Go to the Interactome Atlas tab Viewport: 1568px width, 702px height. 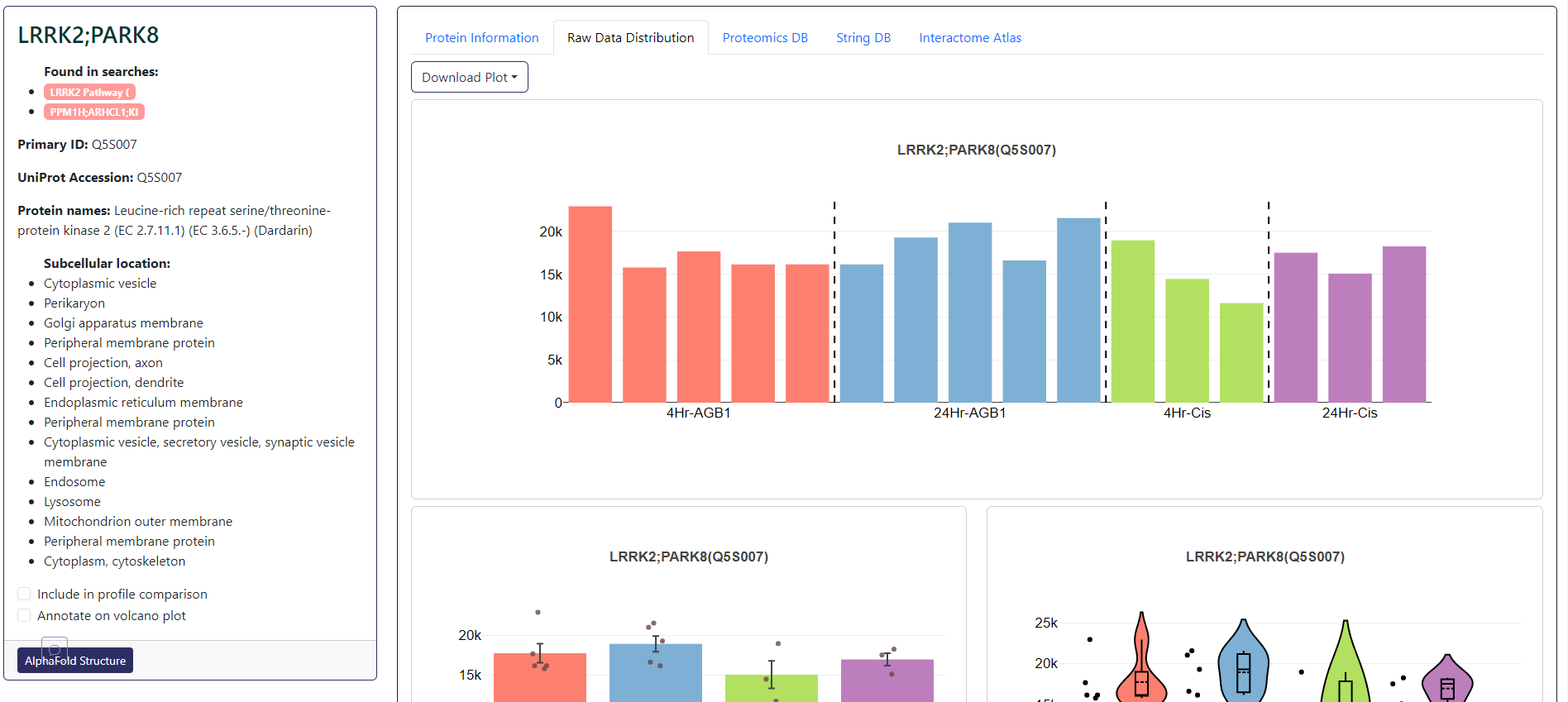[x=970, y=38]
